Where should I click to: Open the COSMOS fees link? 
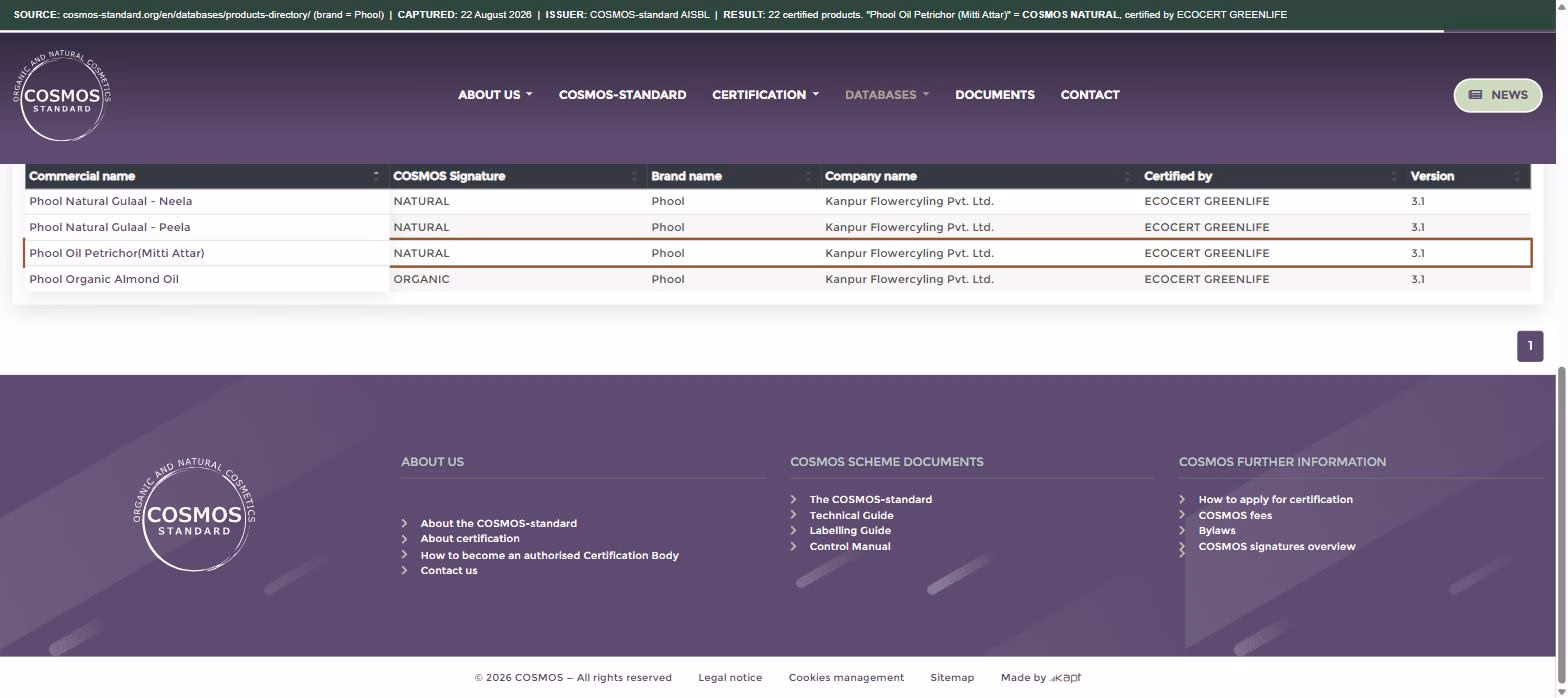click(1235, 516)
